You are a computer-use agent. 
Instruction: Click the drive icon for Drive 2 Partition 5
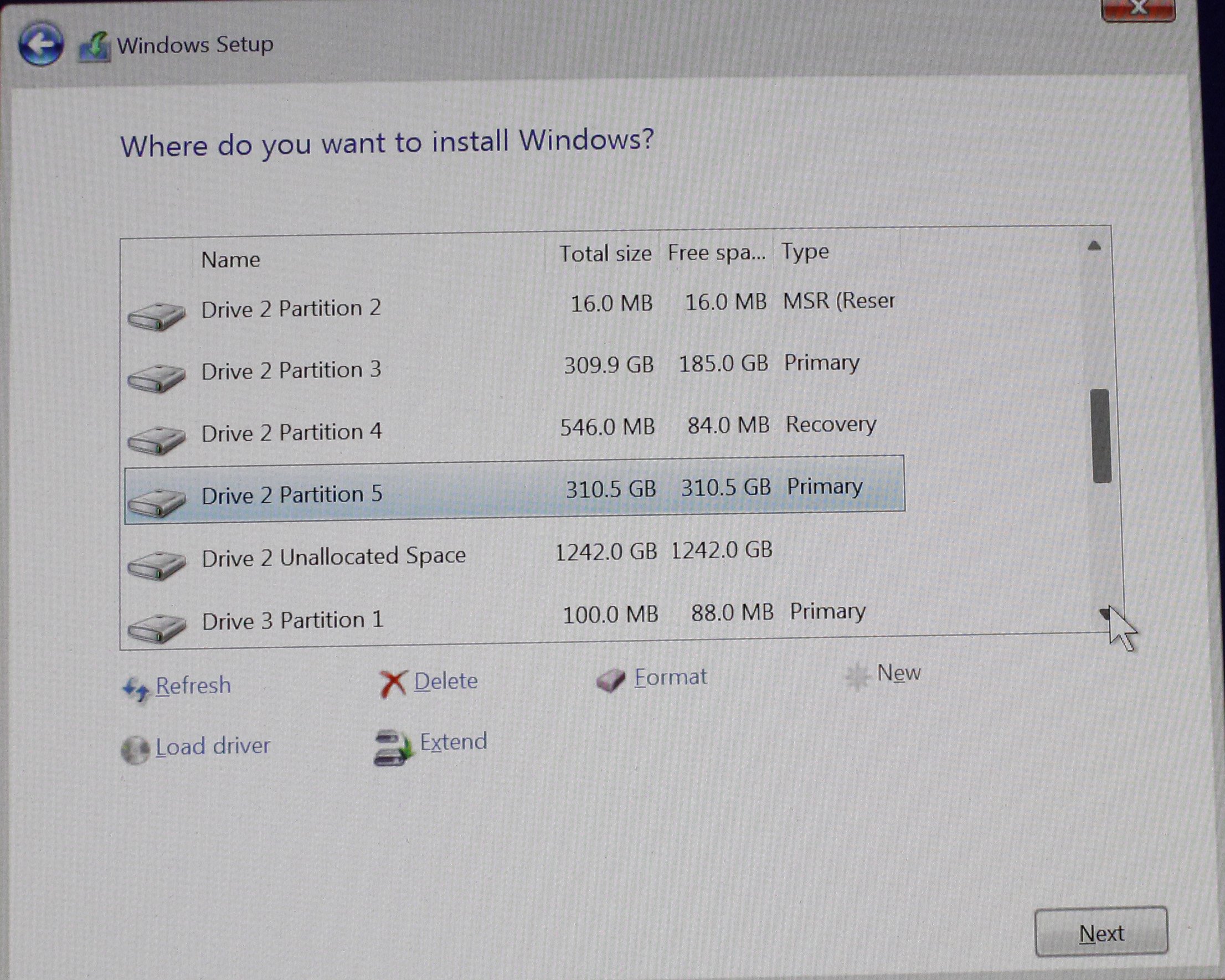click(156, 502)
